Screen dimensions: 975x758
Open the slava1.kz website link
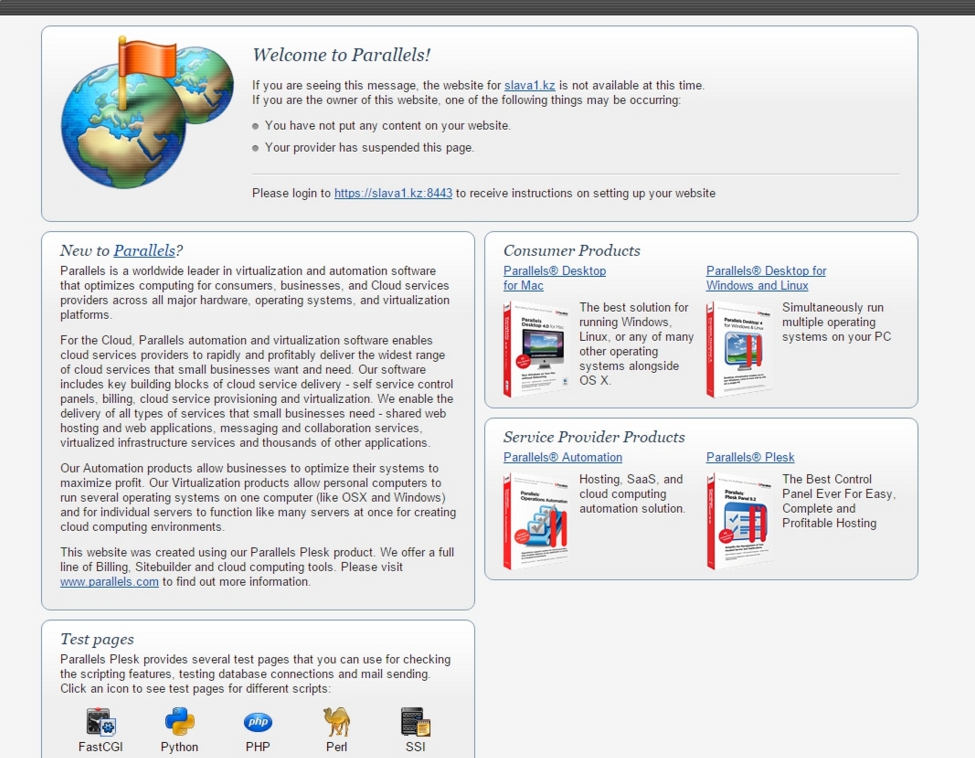(x=529, y=86)
